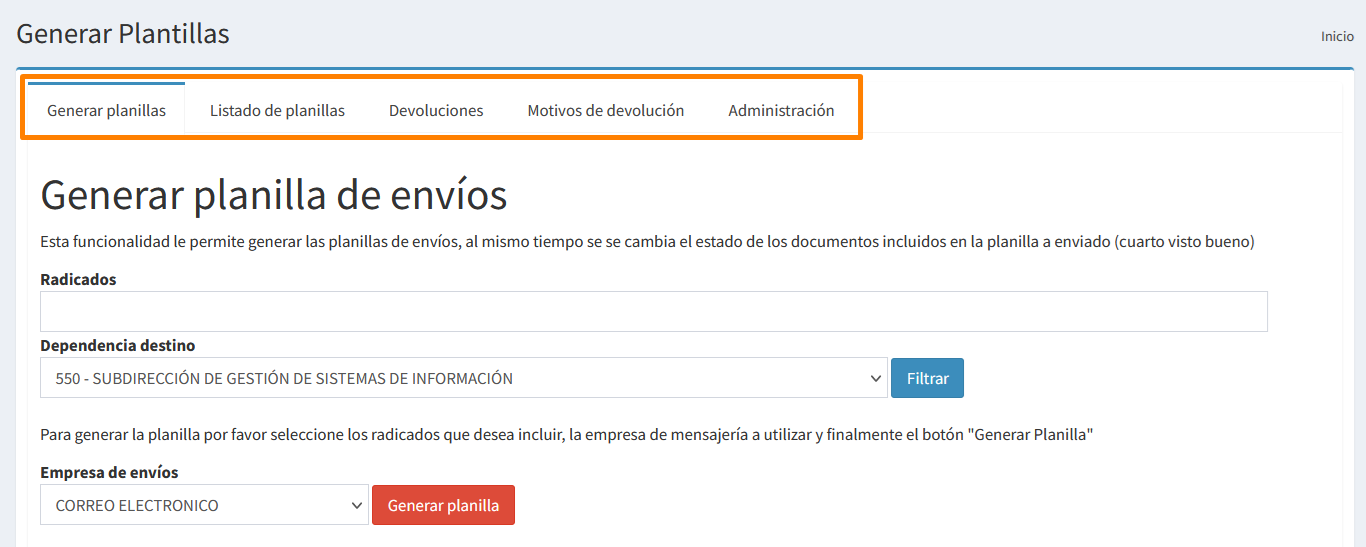This screenshot has width=1366, height=547.
Task: Expand the Empresa de envíos dropdown
Action: (204, 505)
